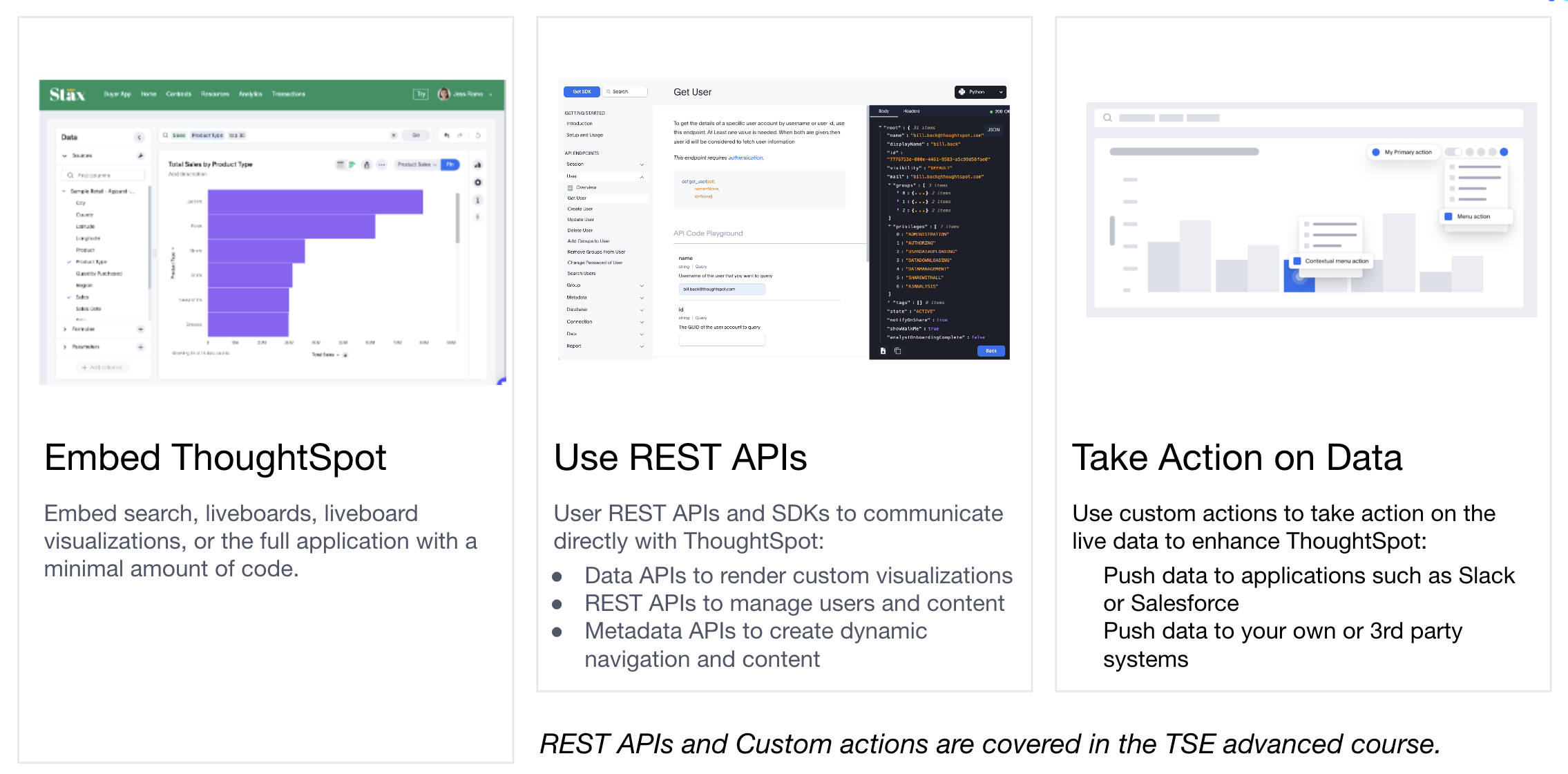Open the Python language selector dropdown
The image size is (1568, 774).
979,92
